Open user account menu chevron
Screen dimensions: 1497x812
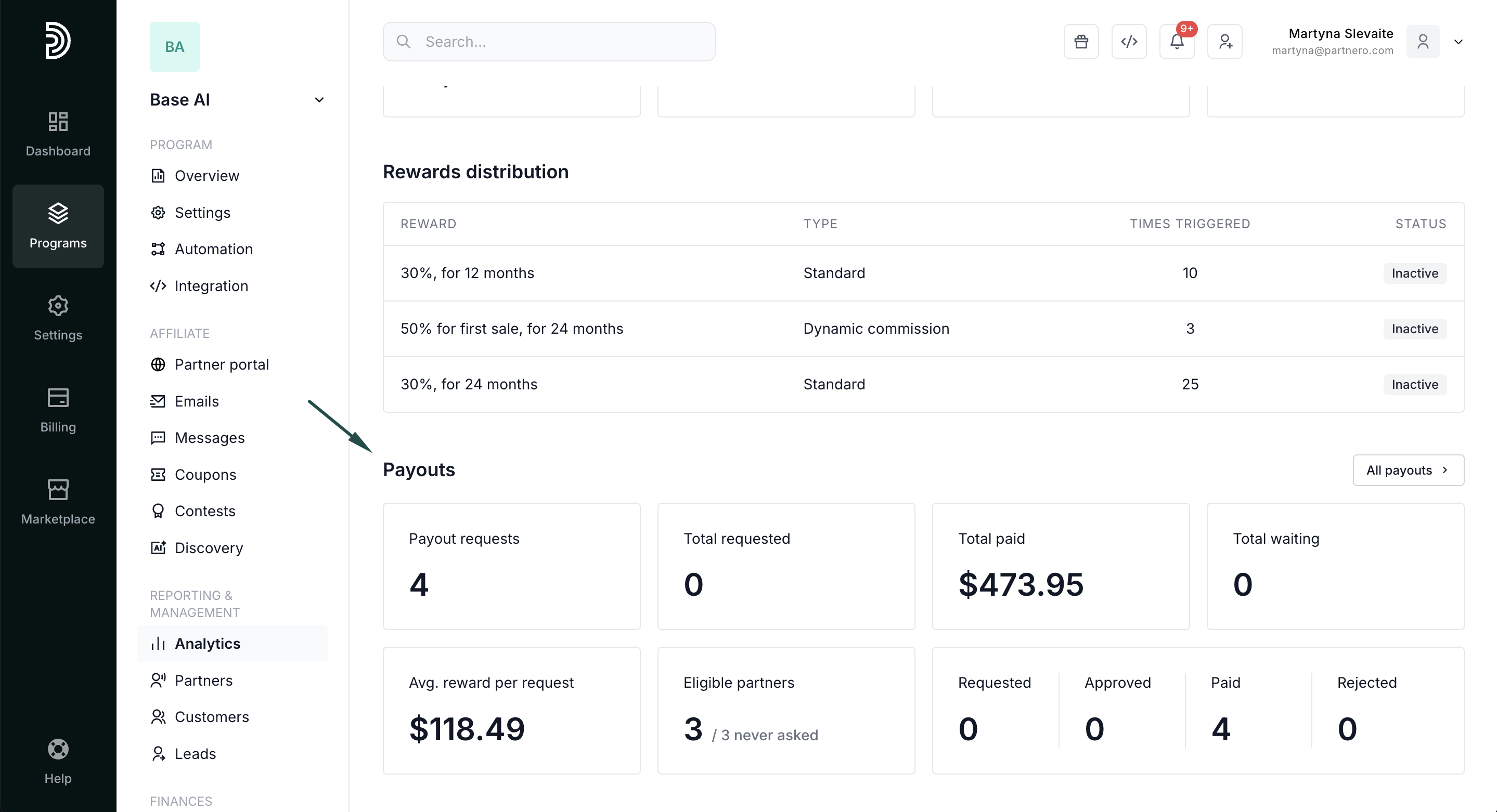[x=1458, y=42]
